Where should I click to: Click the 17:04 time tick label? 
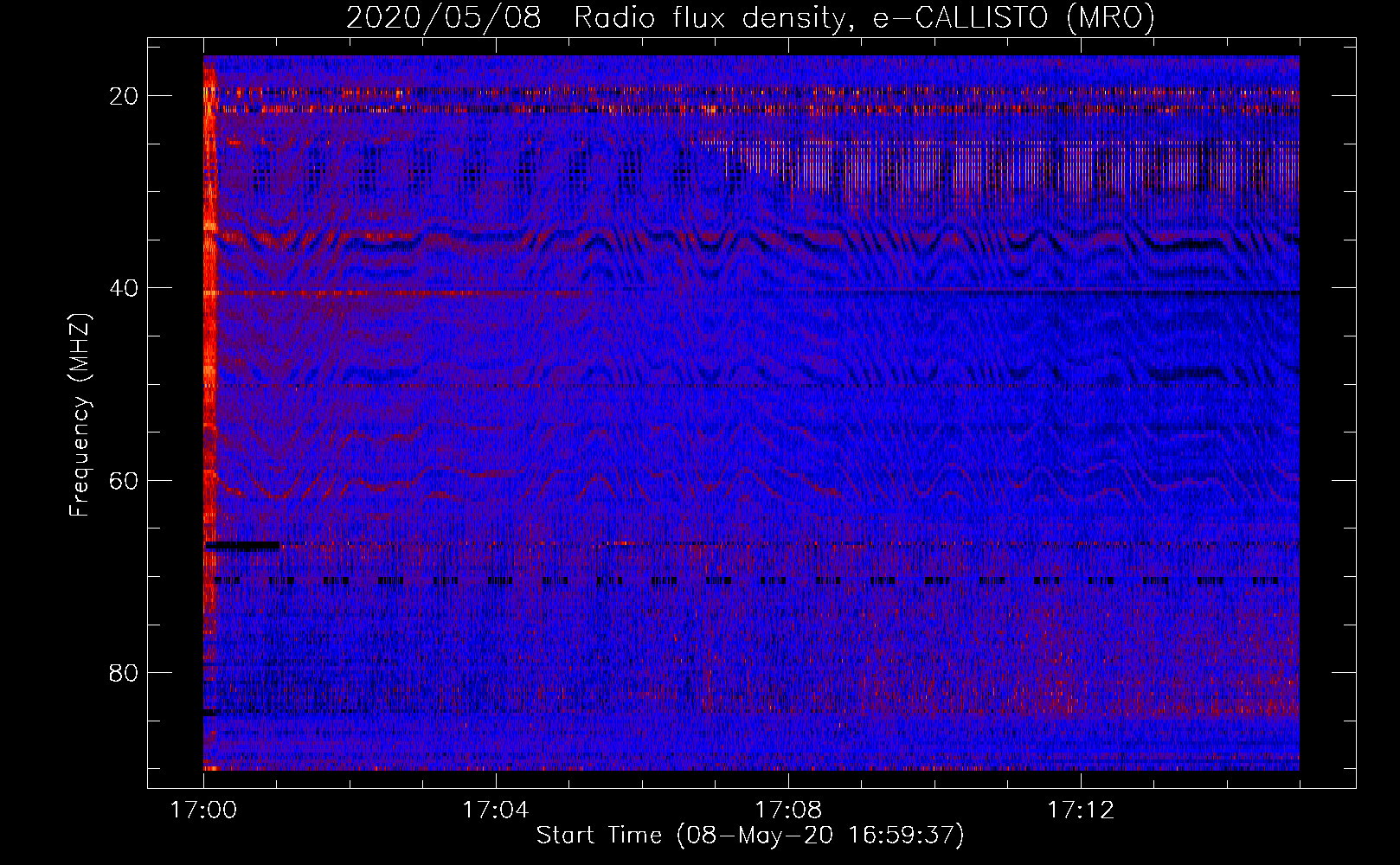coord(496,811)
